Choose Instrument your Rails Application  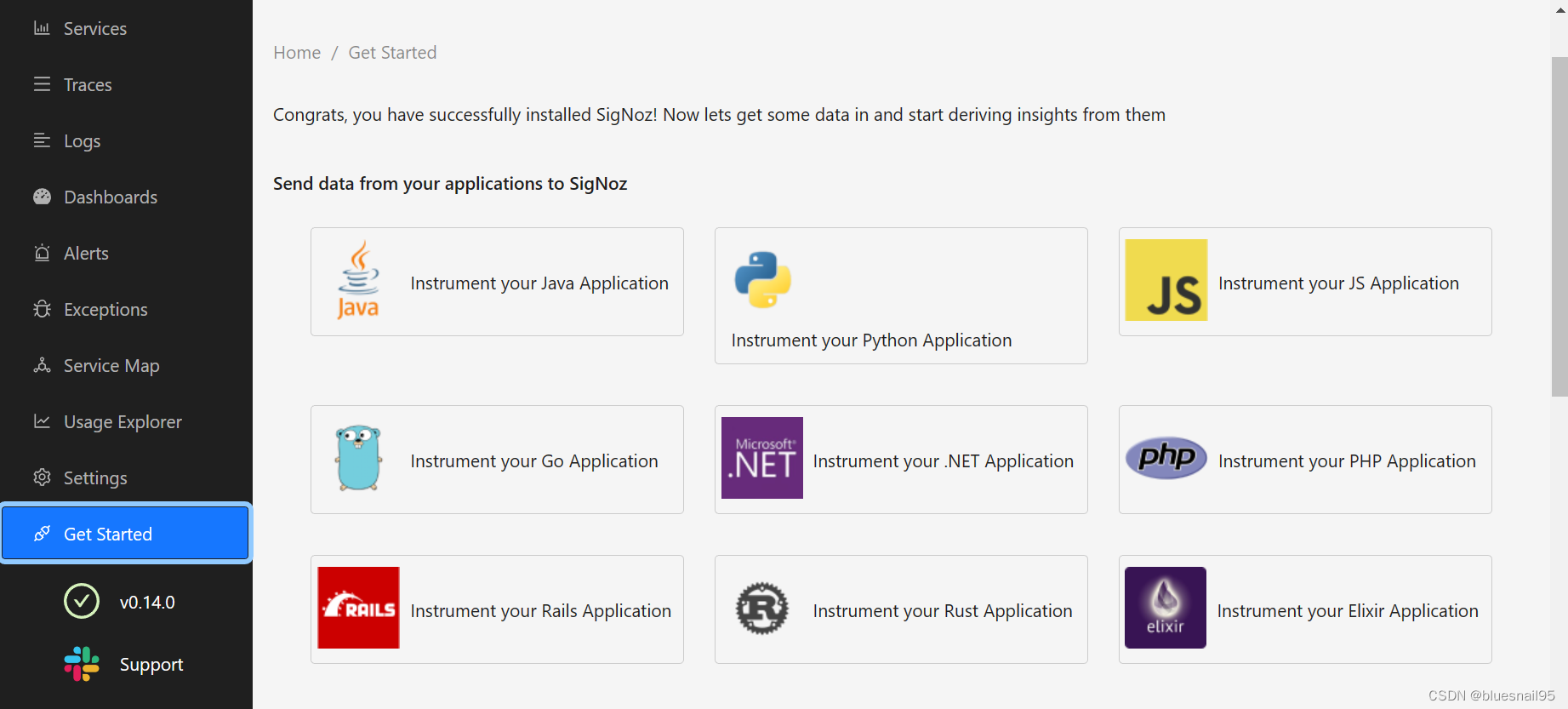[x=497, y=609]
